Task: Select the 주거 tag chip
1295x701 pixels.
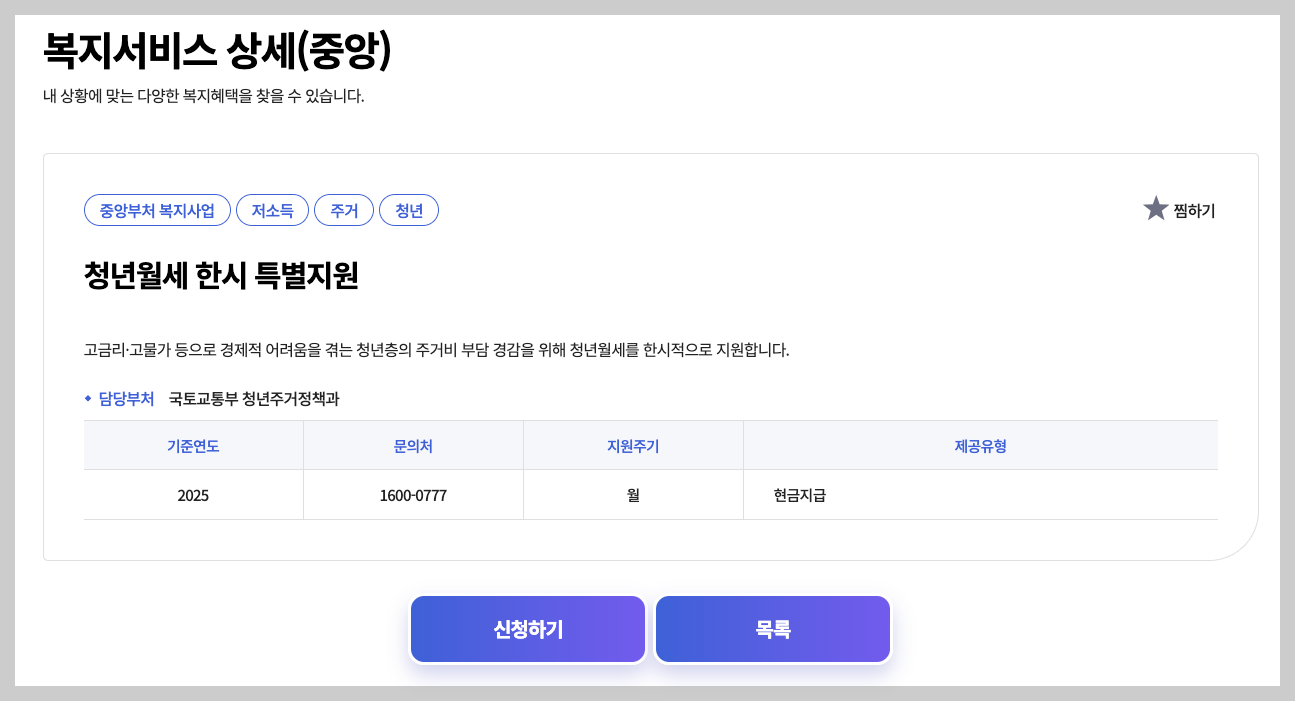Action: click(x=344, y=210)
